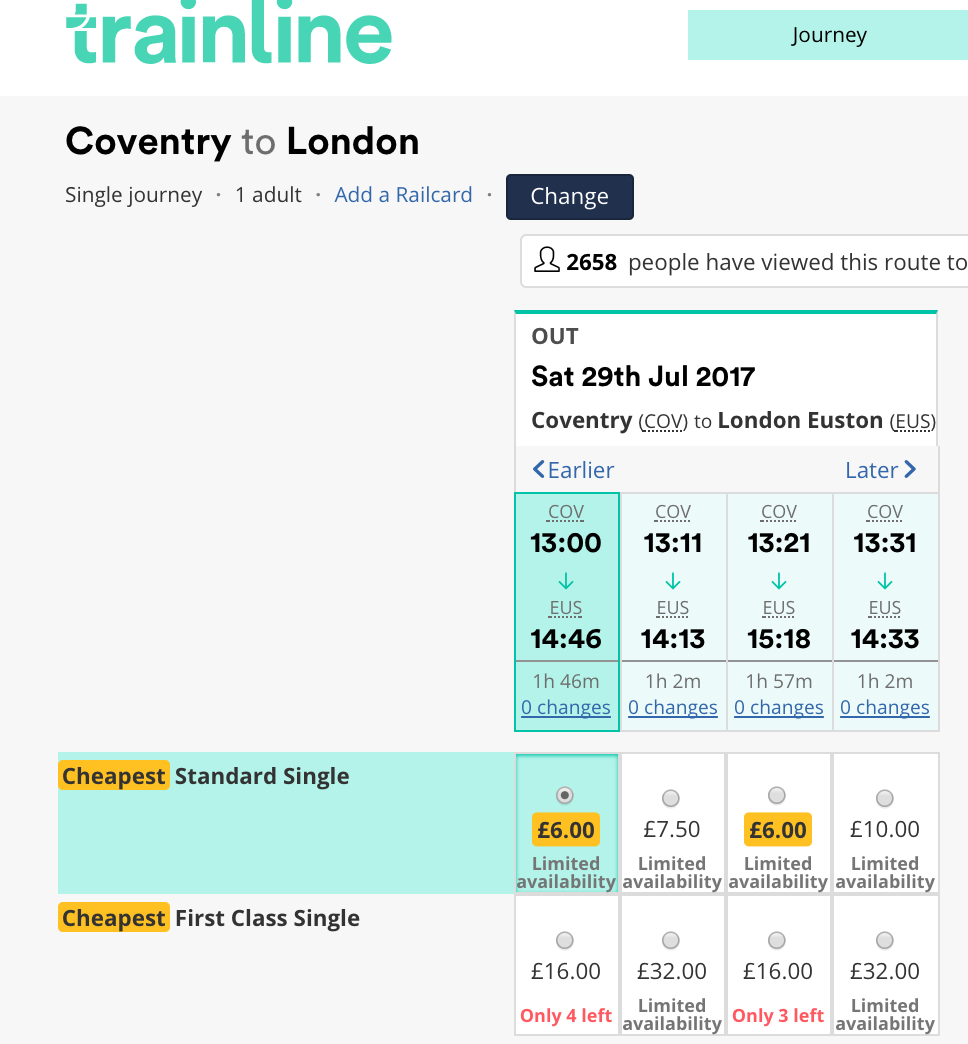Choose the £32.00 First Class fare at 13:31
Viewport: 968px width, 1044px height.
click(885, 940)
